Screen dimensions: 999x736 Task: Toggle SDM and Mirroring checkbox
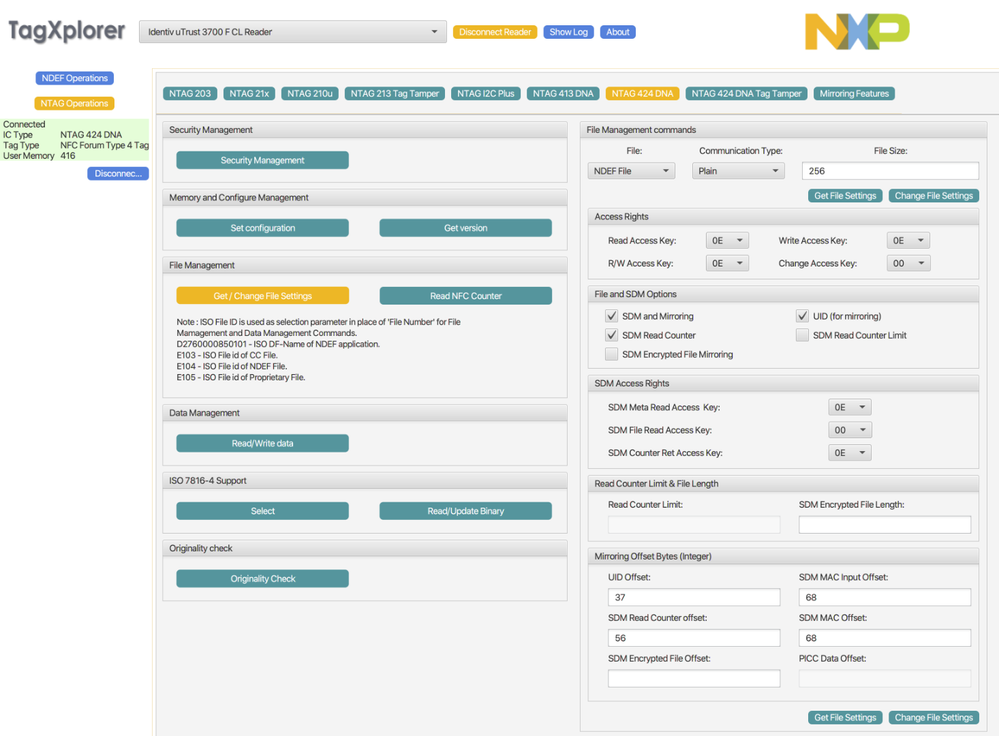coord(612,316)
